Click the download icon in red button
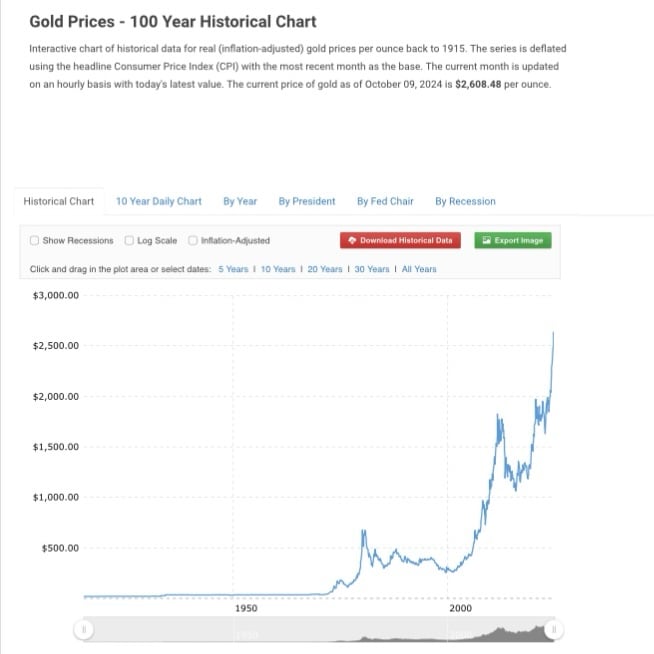 point(352,240)
